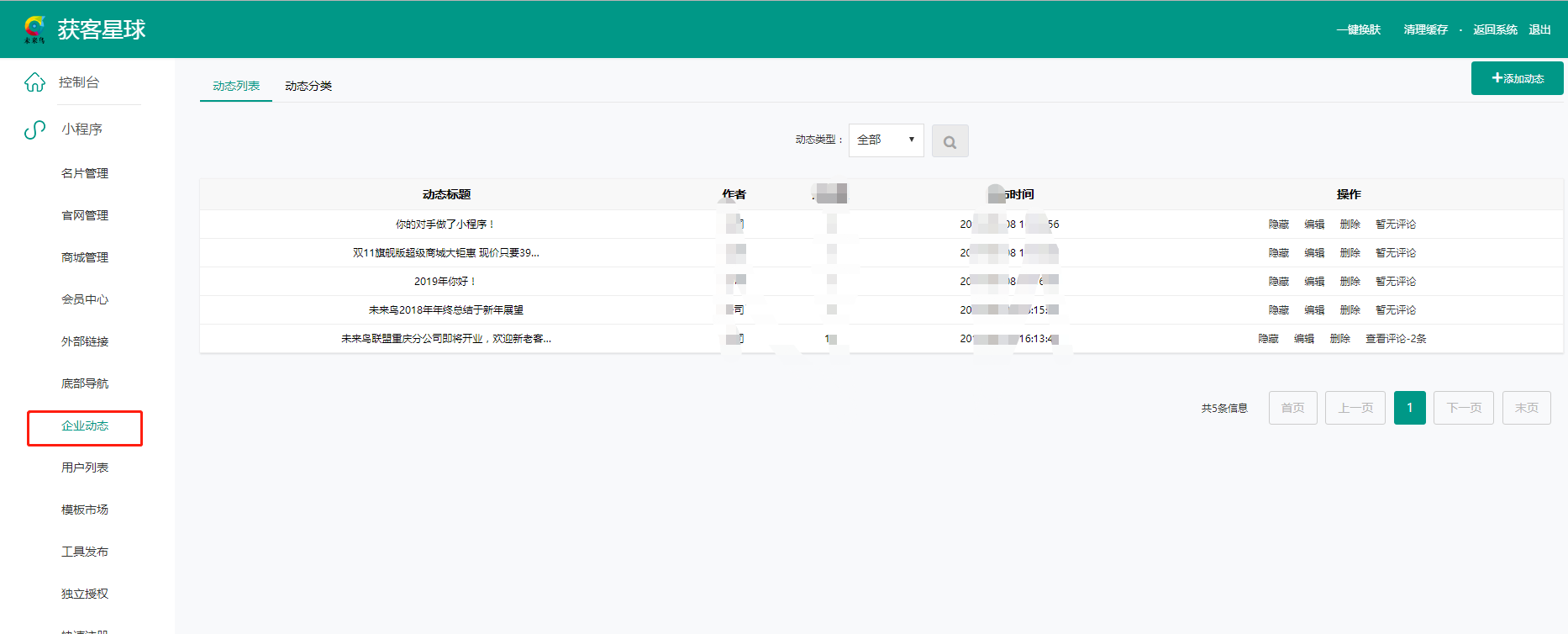Image resolution: width=1568 pixels, height=634 pixels.
Task: Click 退出 to log out
Action: click(x=1539, y=29)
